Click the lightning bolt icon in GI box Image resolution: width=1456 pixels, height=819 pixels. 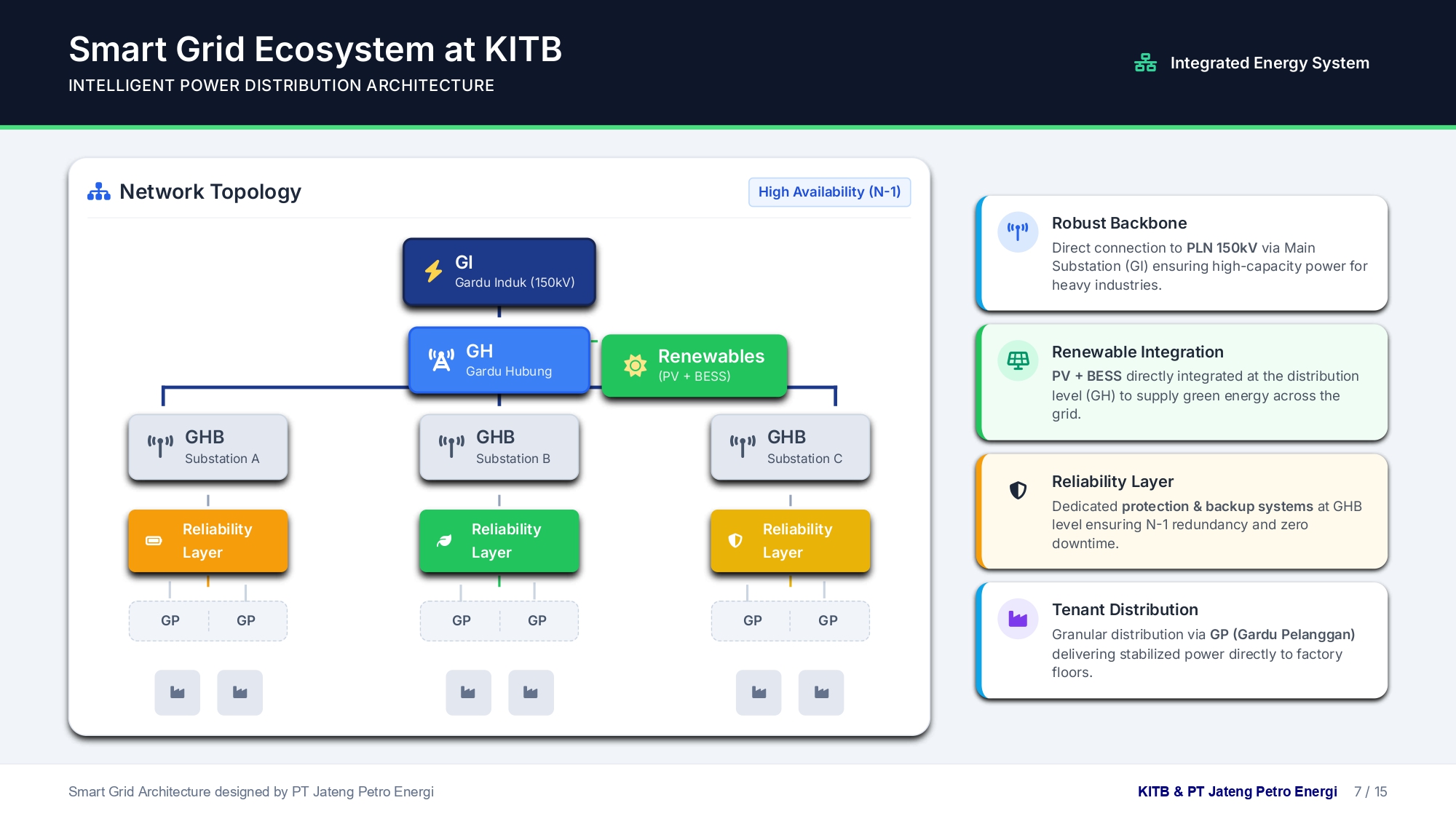click(434, 271)
